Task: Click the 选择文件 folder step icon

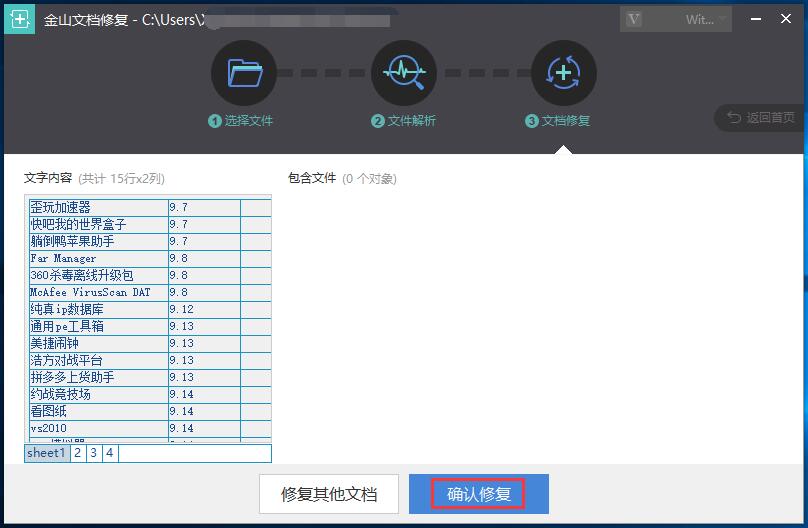Action: pos(242,73)
